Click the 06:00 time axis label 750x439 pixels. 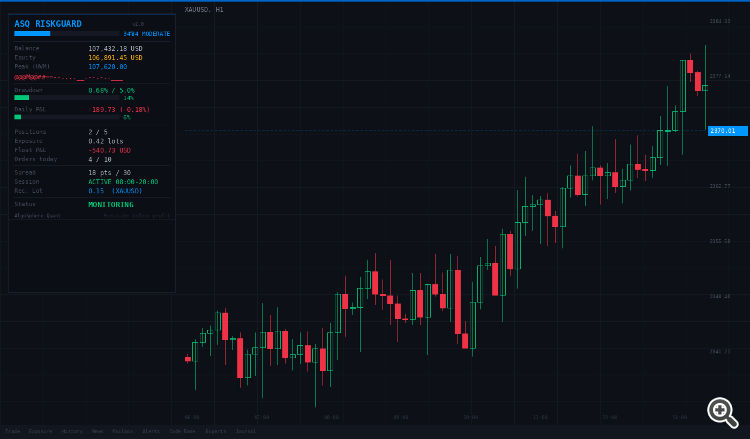tap(192, 417)
